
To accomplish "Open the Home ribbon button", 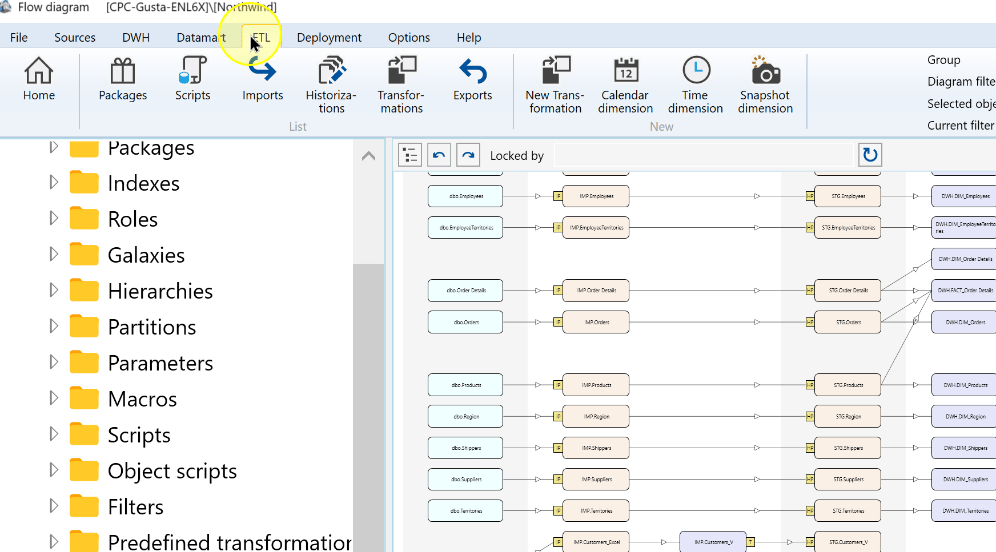I will 39,79.
